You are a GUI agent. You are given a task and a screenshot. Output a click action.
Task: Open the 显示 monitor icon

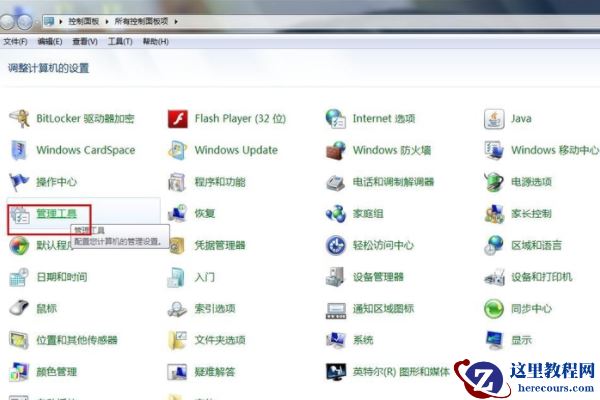coord(495,340)
